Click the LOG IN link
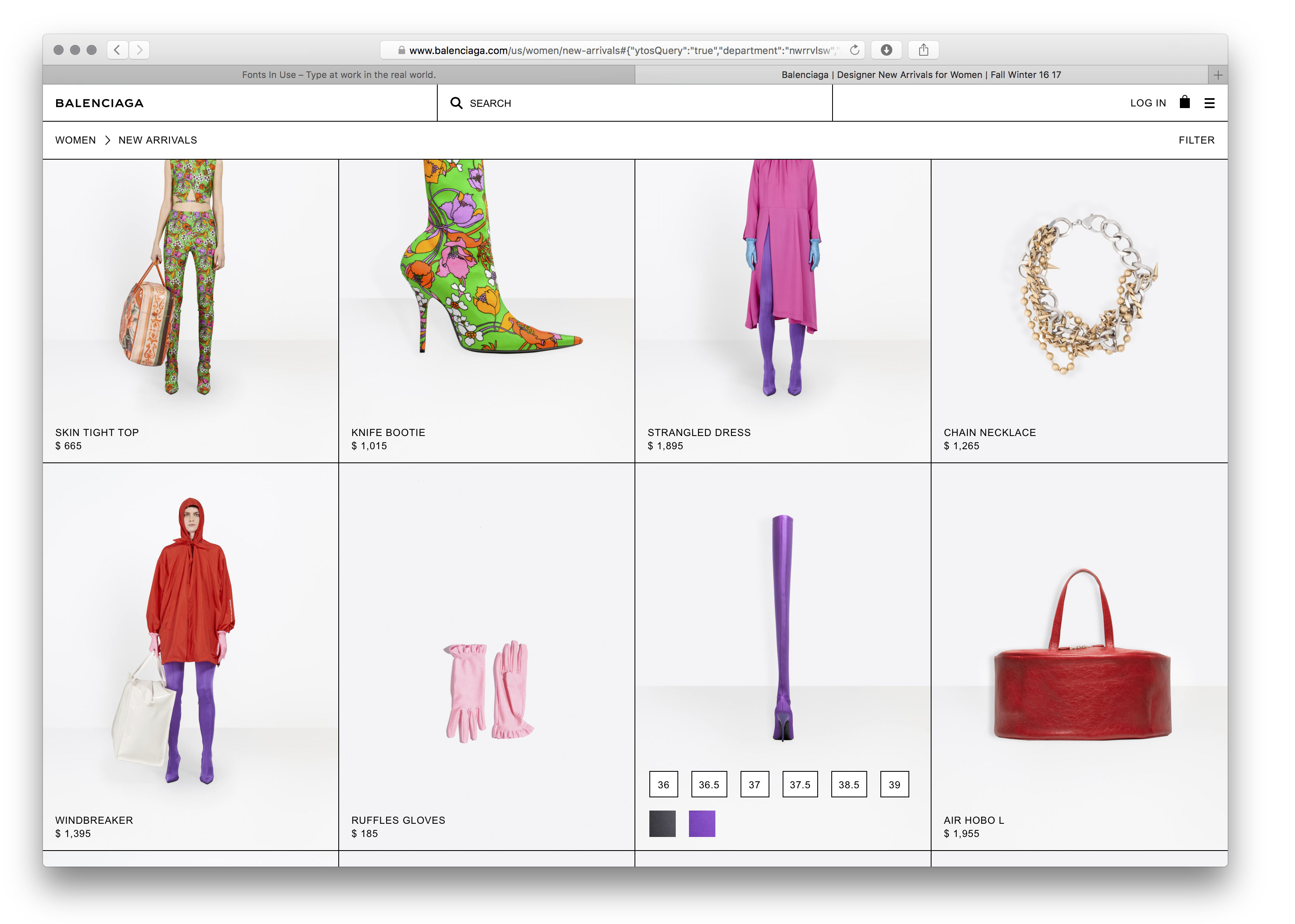1295x924 pixels. [1148, 103]
